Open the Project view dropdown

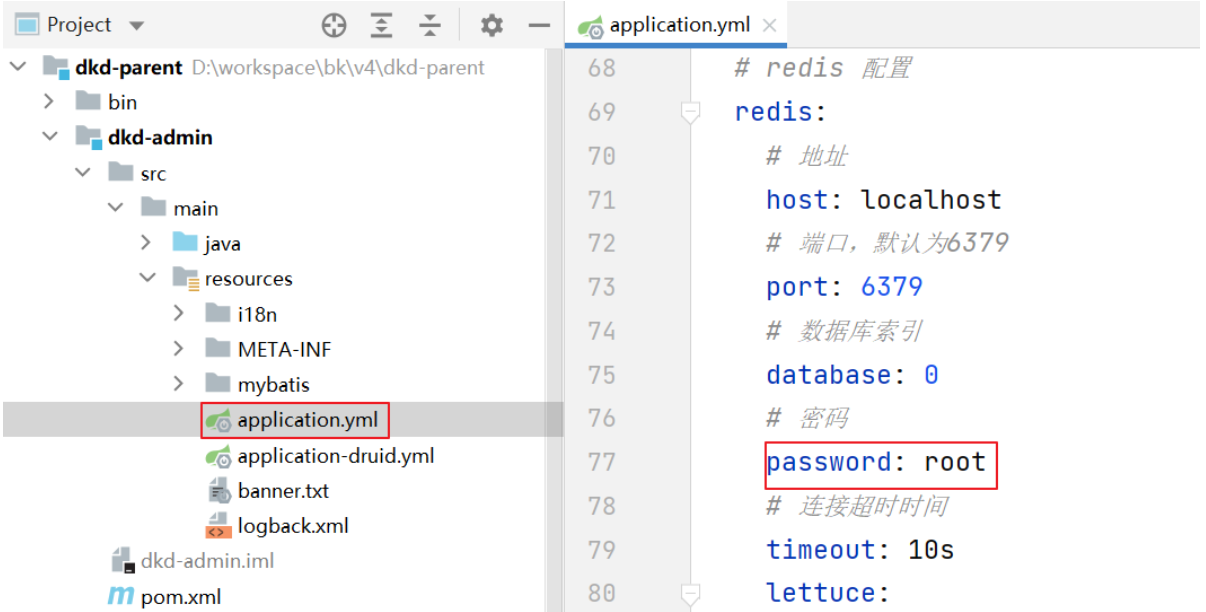[x=137, y=26]
